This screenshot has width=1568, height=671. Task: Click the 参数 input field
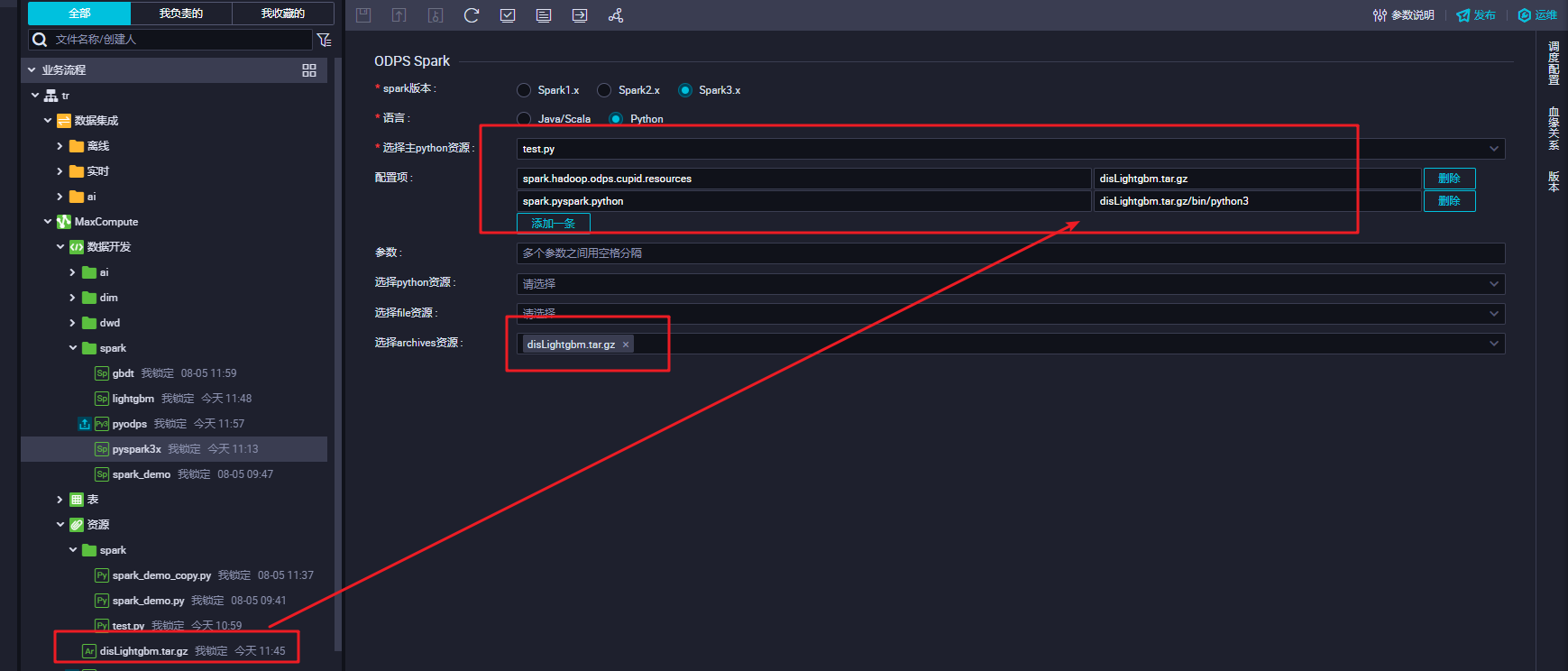[1011, 253]
